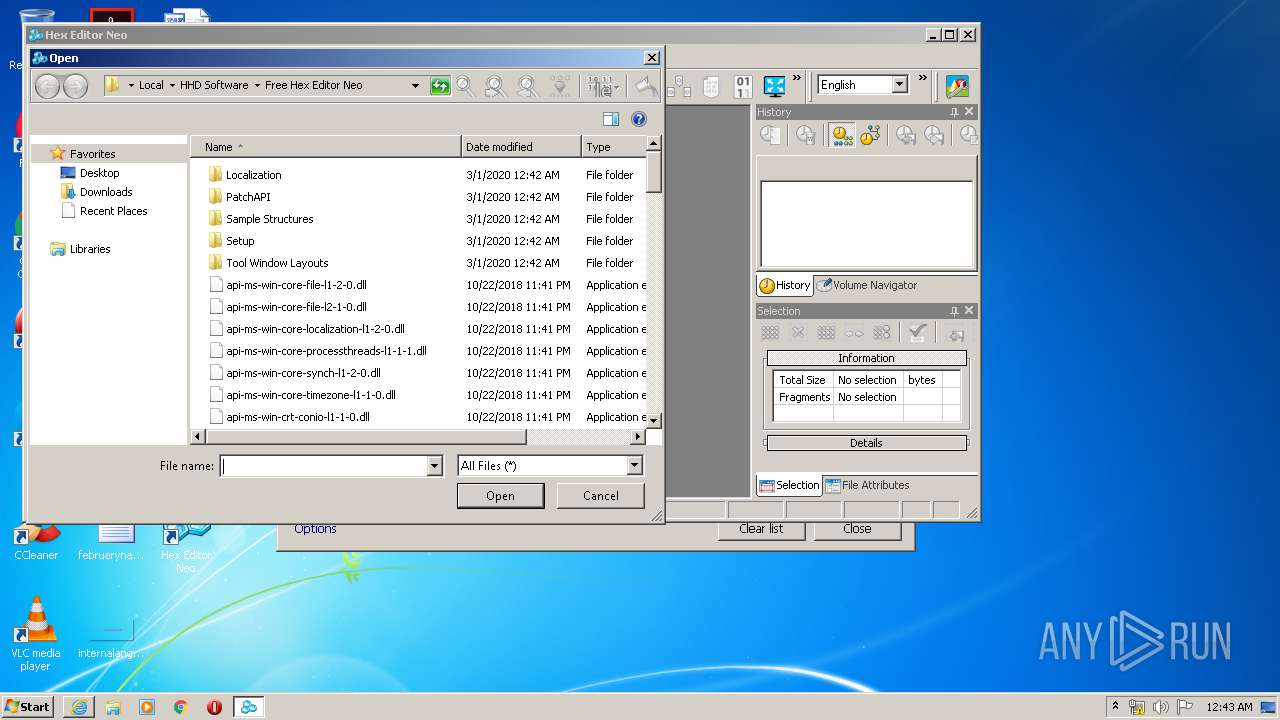Click the help question mark icon
Screen dimensions: 1280x720
pos(639,119)
